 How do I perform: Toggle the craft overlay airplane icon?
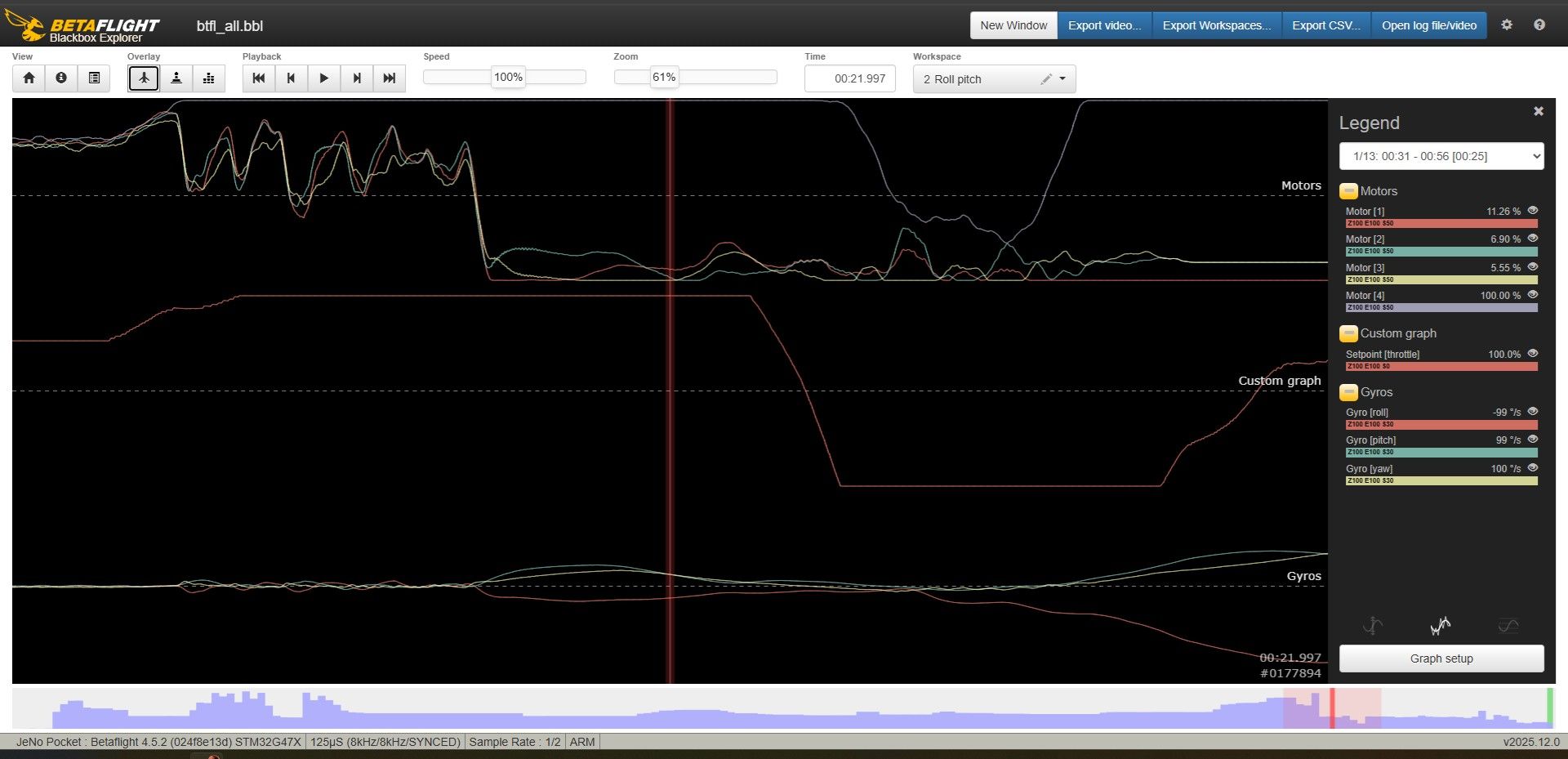click(x=144, y=78)
